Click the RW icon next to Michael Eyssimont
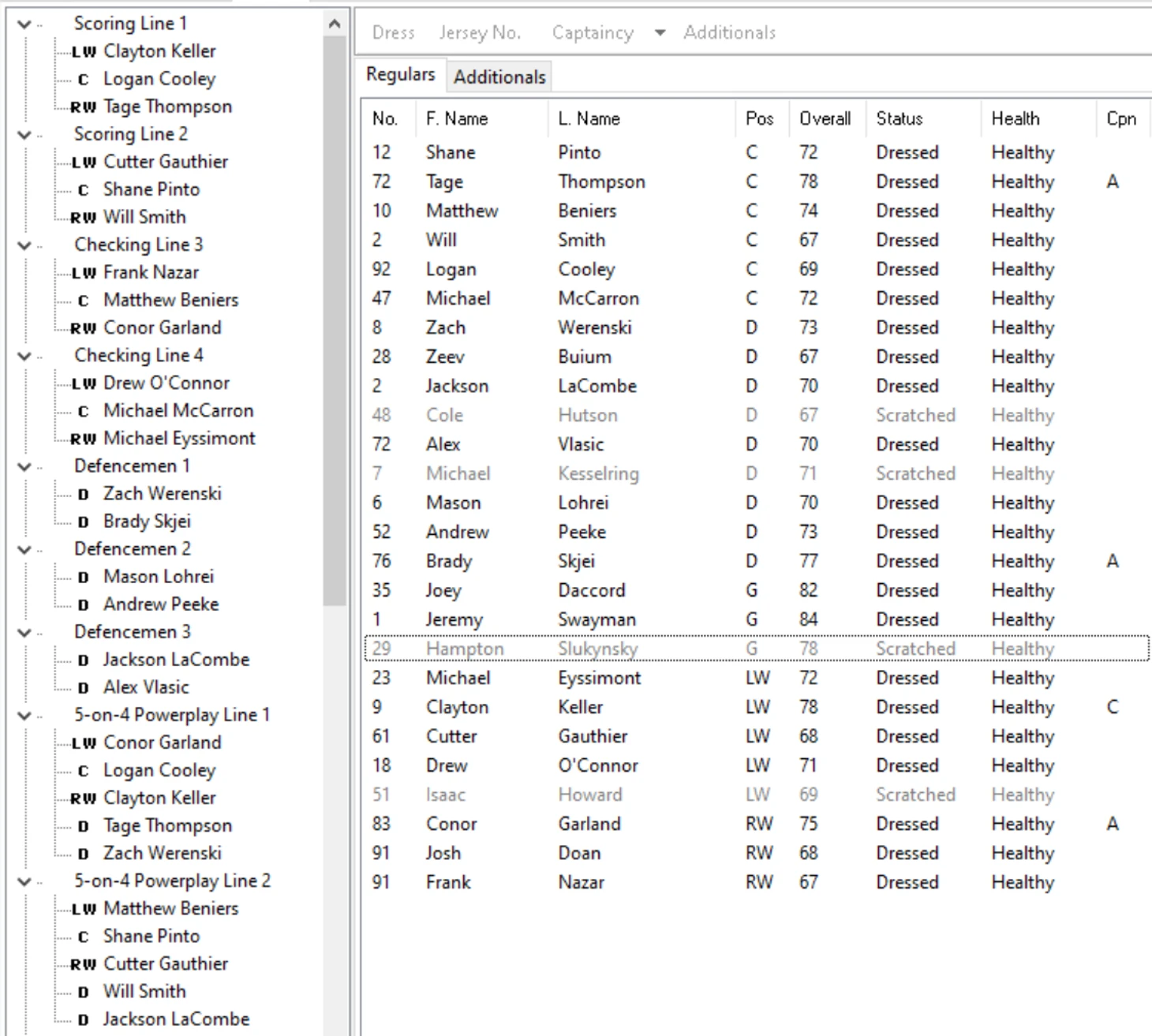The height and width of the screenshot is (1036, 1152). [83, 439]
